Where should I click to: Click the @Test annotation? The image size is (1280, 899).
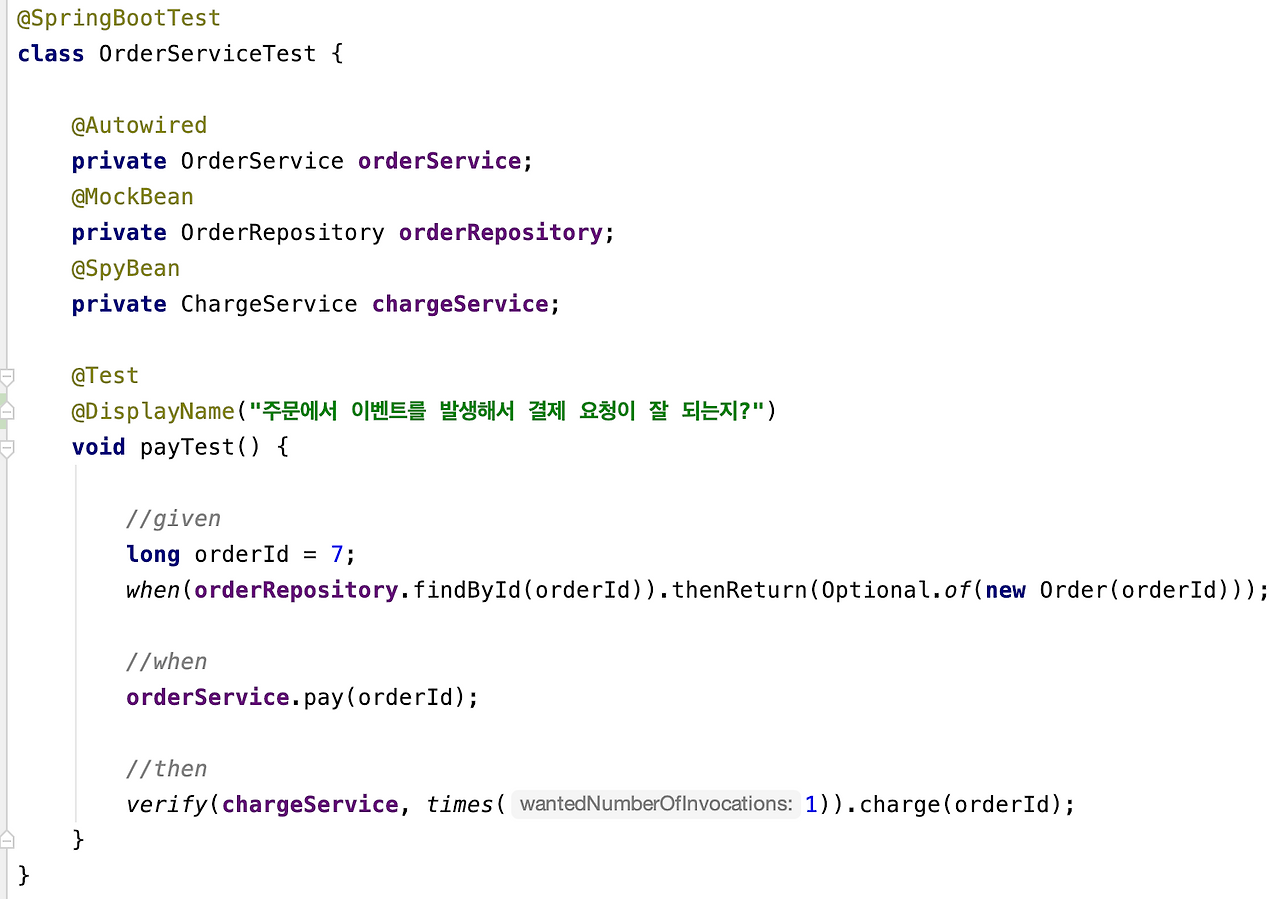pos(105,376)
